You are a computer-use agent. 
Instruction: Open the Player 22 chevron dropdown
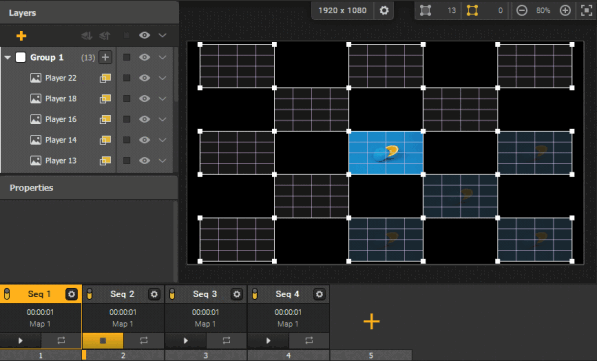click(163, 78)
